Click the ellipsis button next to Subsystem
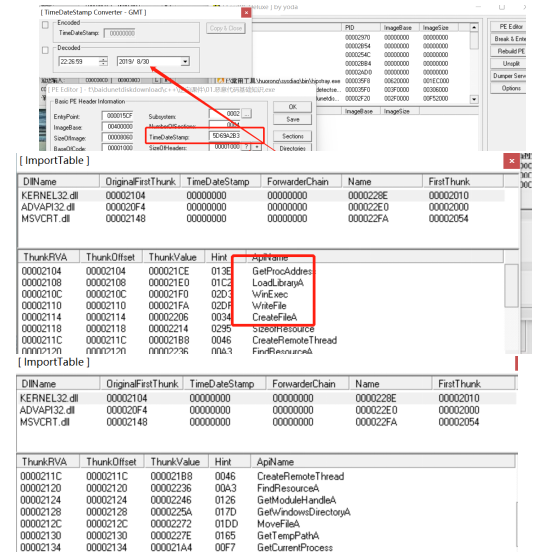 [247, 114]
